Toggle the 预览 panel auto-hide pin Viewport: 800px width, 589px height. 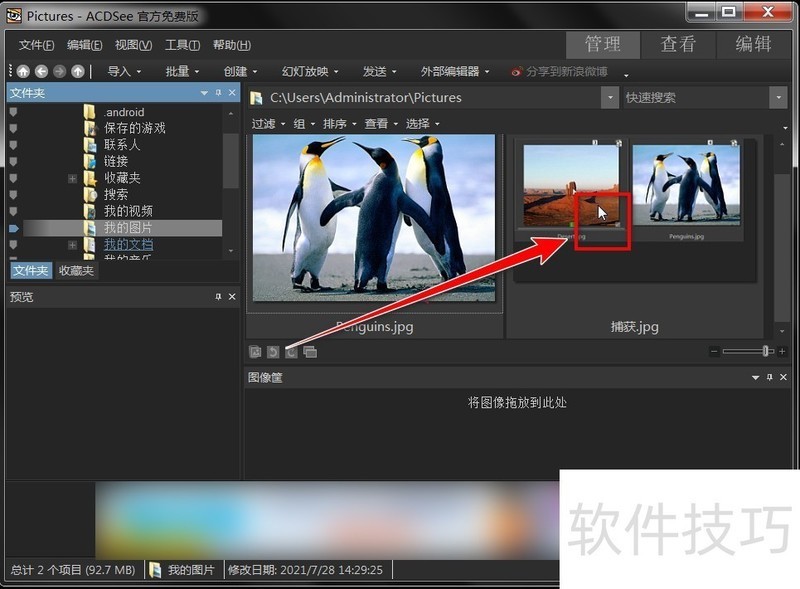(x=216, y=296)
